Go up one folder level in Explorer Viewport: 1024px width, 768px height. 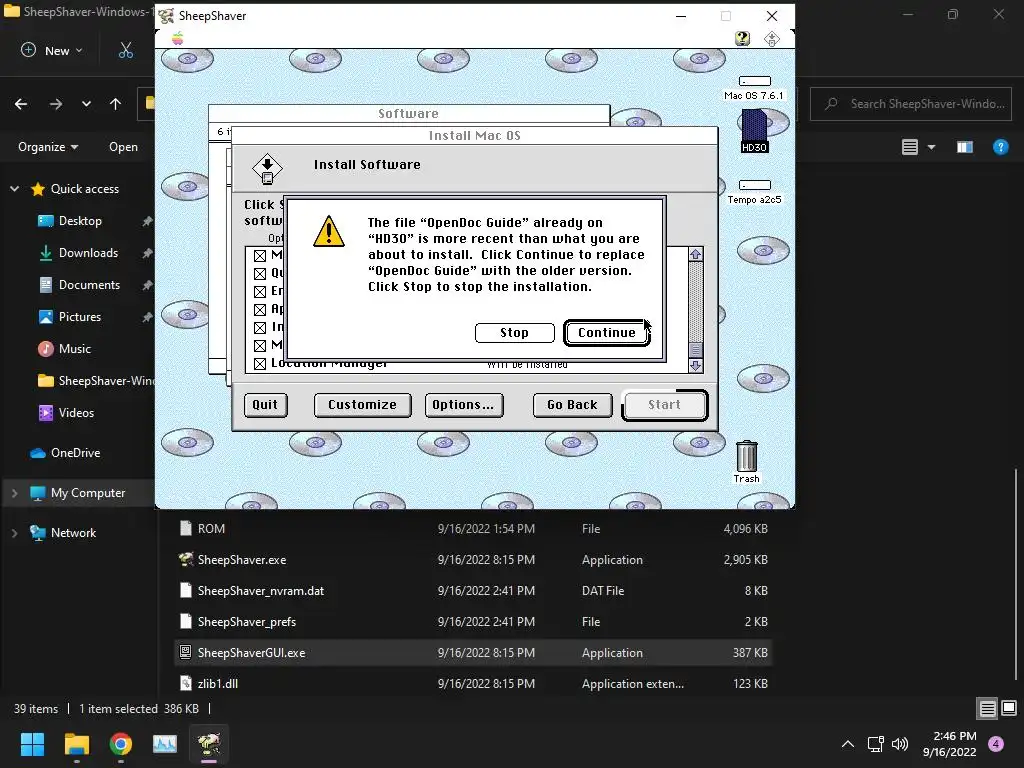coord(116,104)
